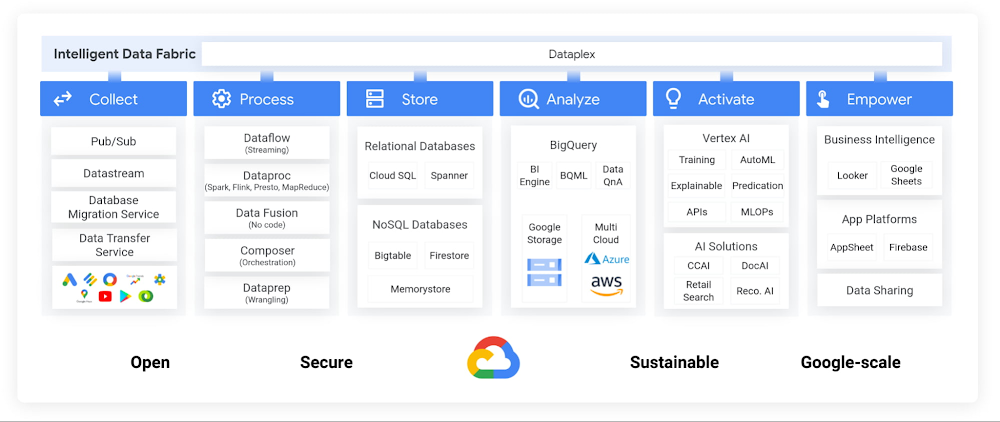Click the NoSQL Databases heading
The image size is (1000, 422).
[420, 224]
